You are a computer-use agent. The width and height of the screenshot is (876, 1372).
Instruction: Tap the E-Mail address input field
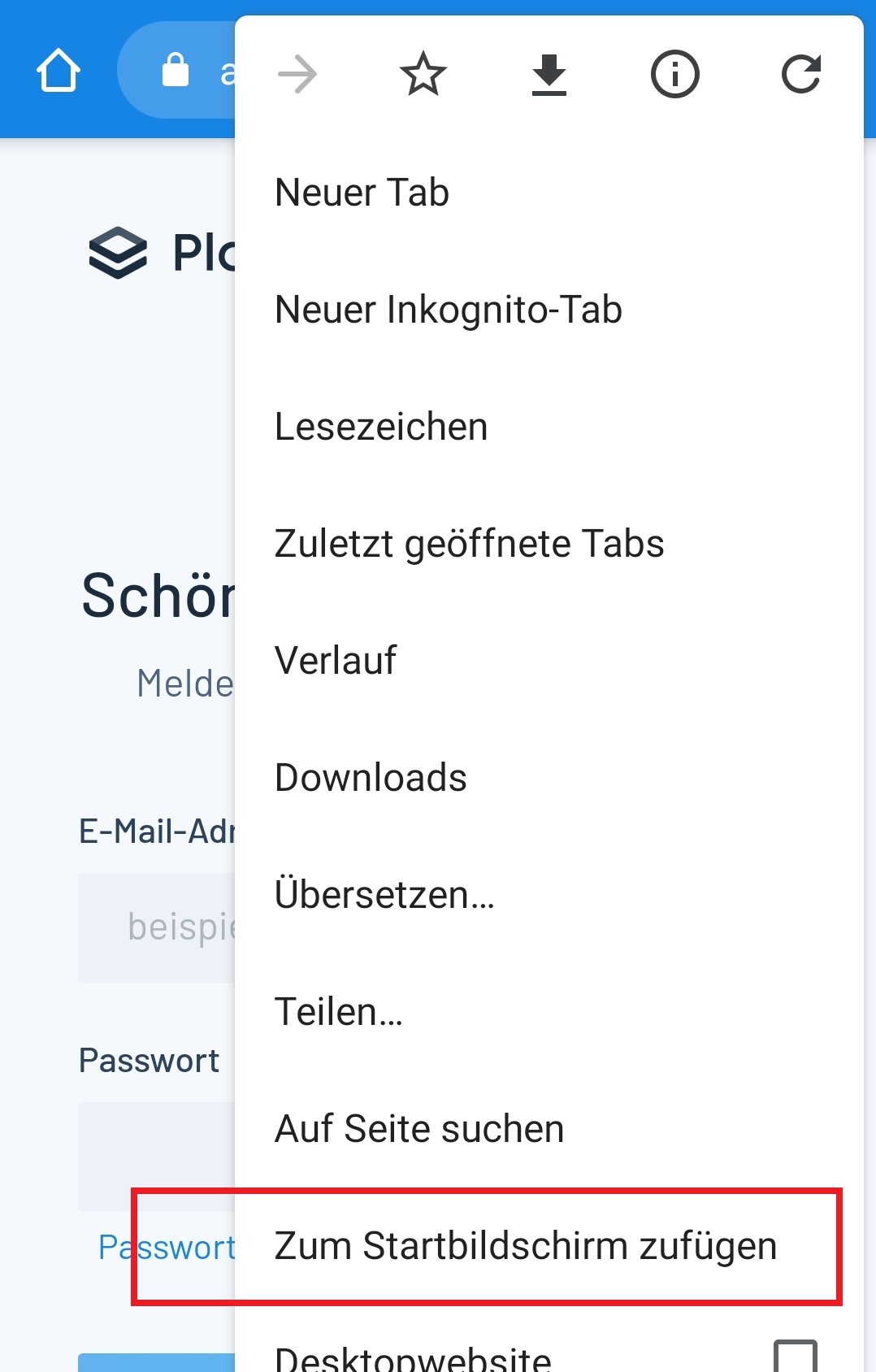[154, 928]
